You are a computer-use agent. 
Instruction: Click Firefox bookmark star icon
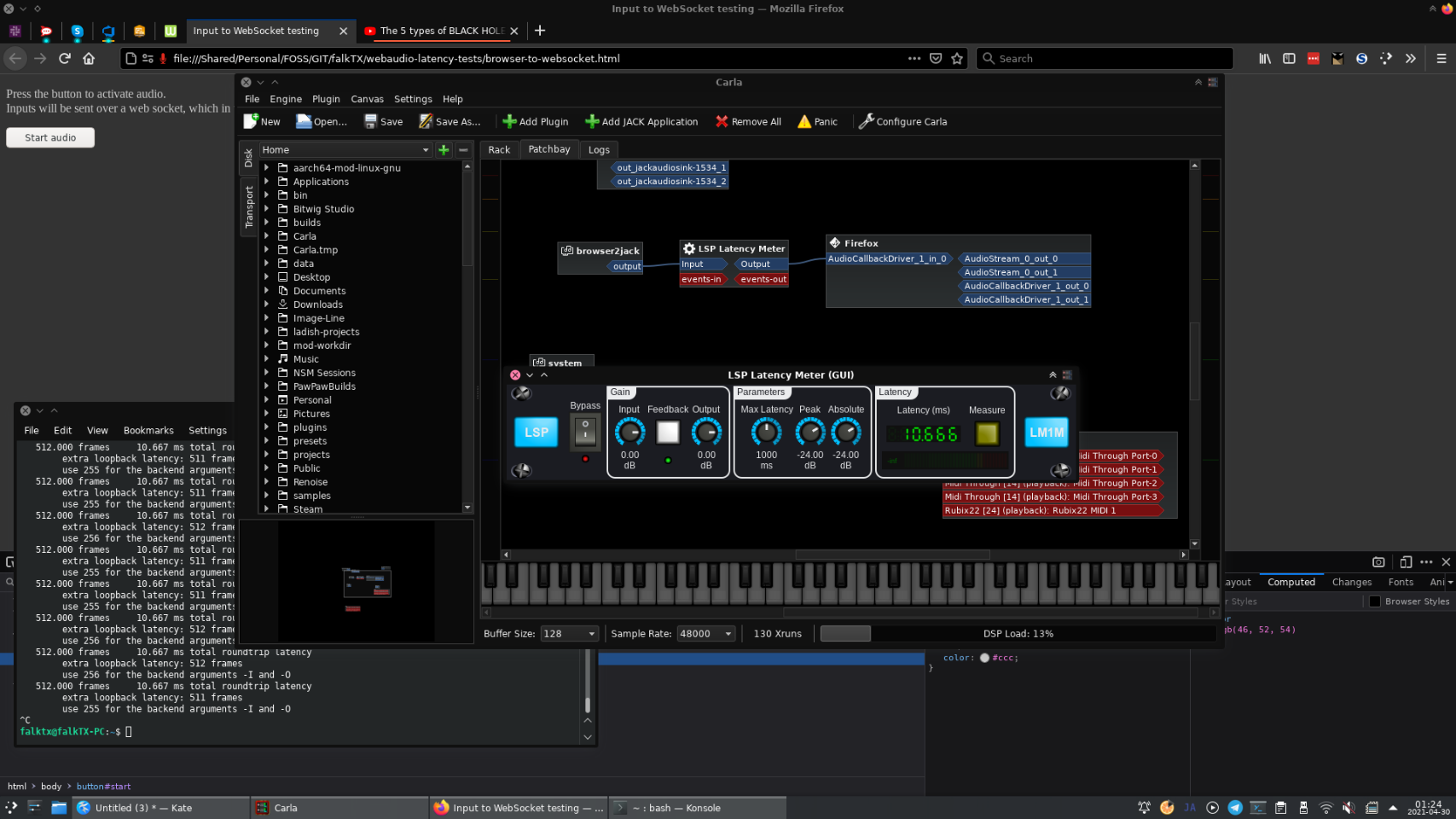(x=957, y=58)
